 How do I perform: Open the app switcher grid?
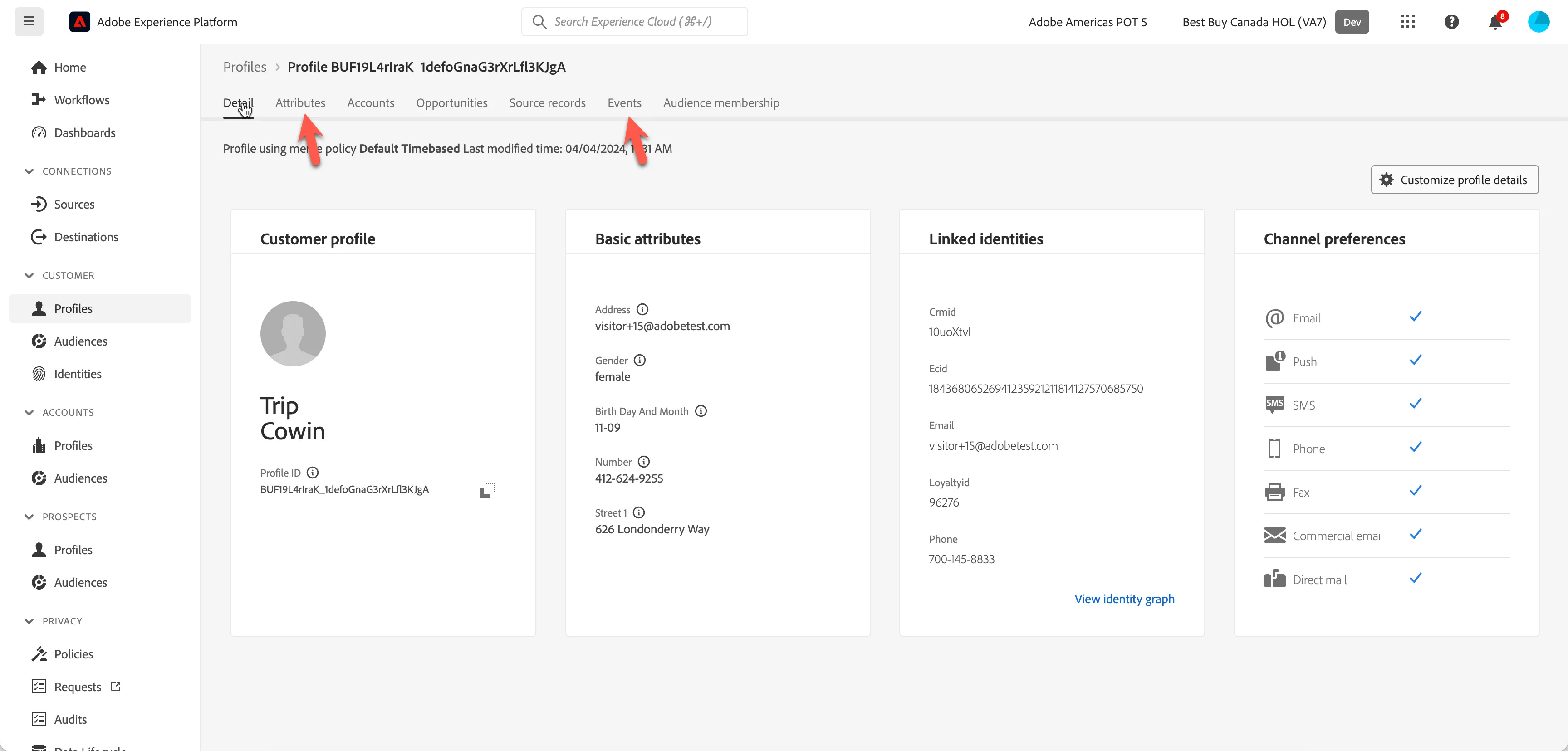(x=1407, y=22)
